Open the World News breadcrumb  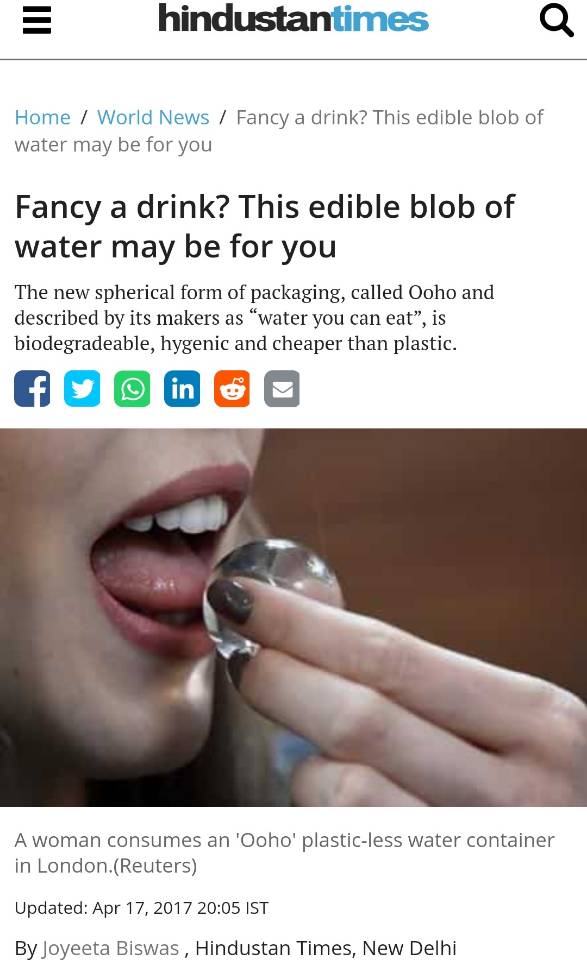pos(153,117)
